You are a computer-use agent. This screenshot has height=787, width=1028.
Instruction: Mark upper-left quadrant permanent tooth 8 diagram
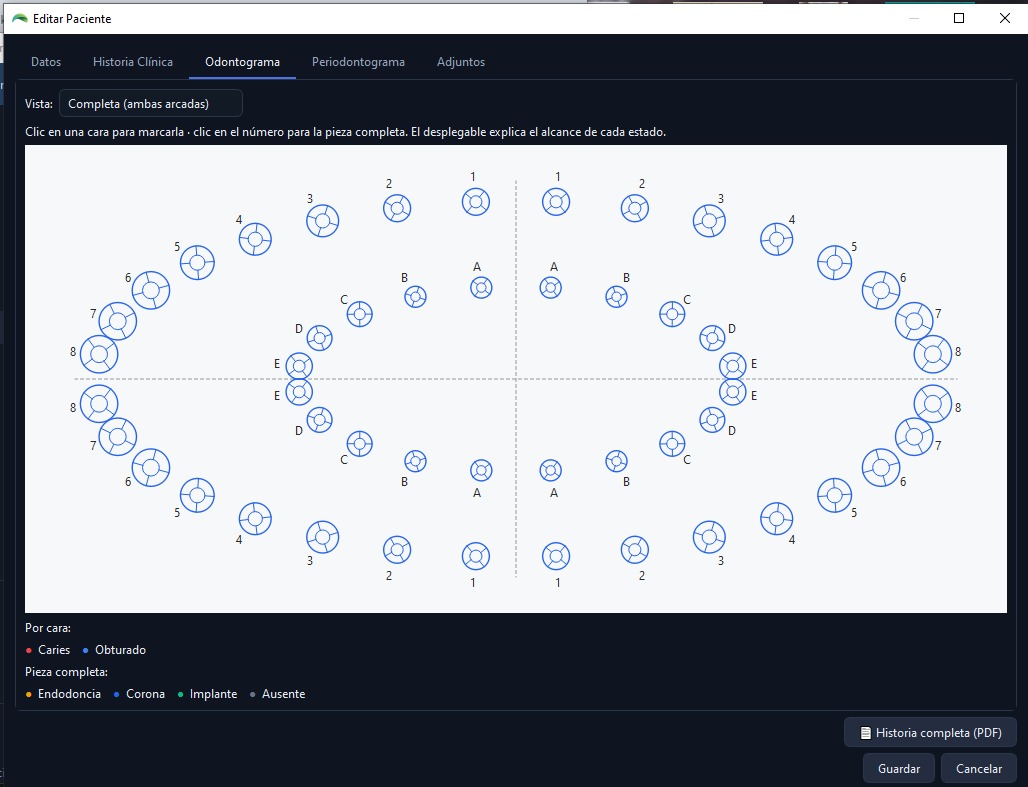pos(99,354)
